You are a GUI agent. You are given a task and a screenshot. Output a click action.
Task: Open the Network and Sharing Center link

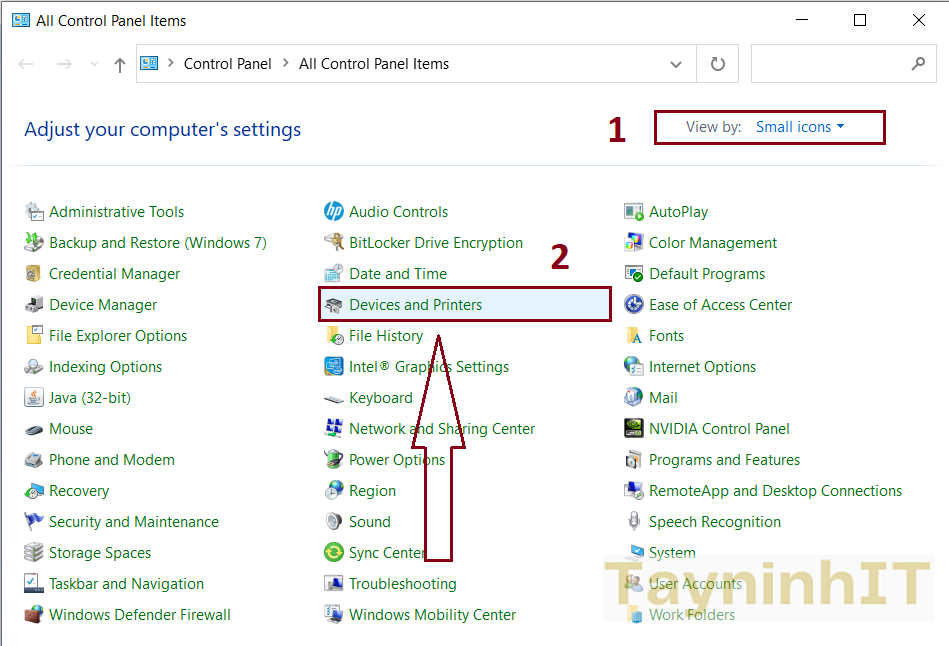pos(442,429)
